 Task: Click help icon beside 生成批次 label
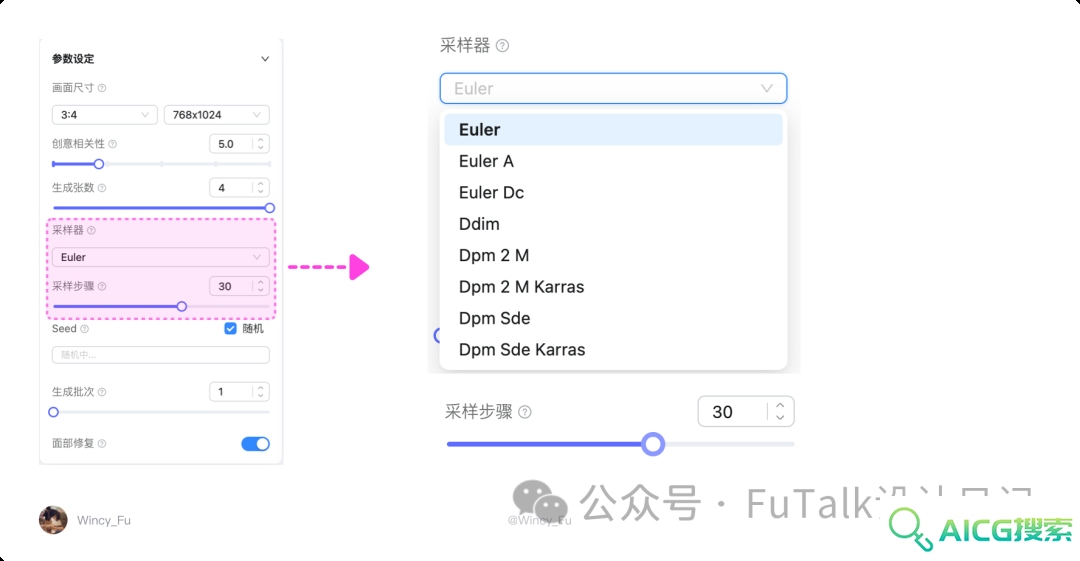tap(102, 392)
